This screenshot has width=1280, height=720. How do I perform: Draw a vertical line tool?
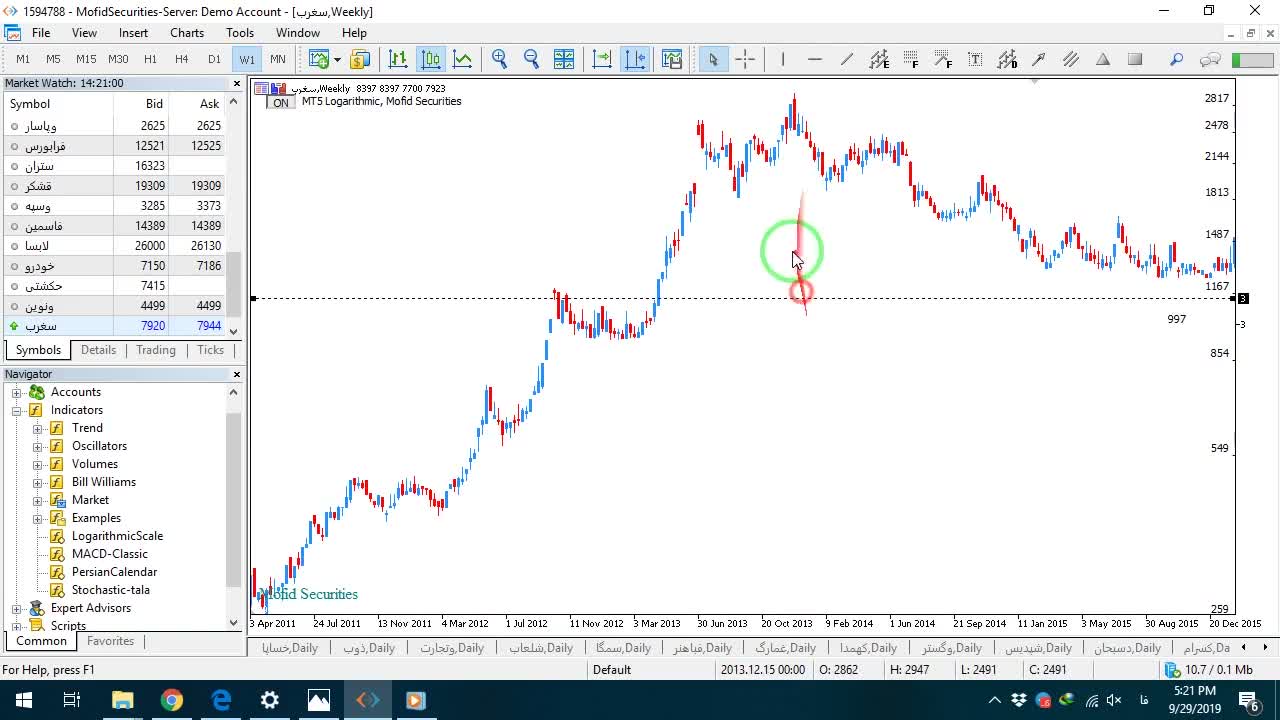(783, 59)
